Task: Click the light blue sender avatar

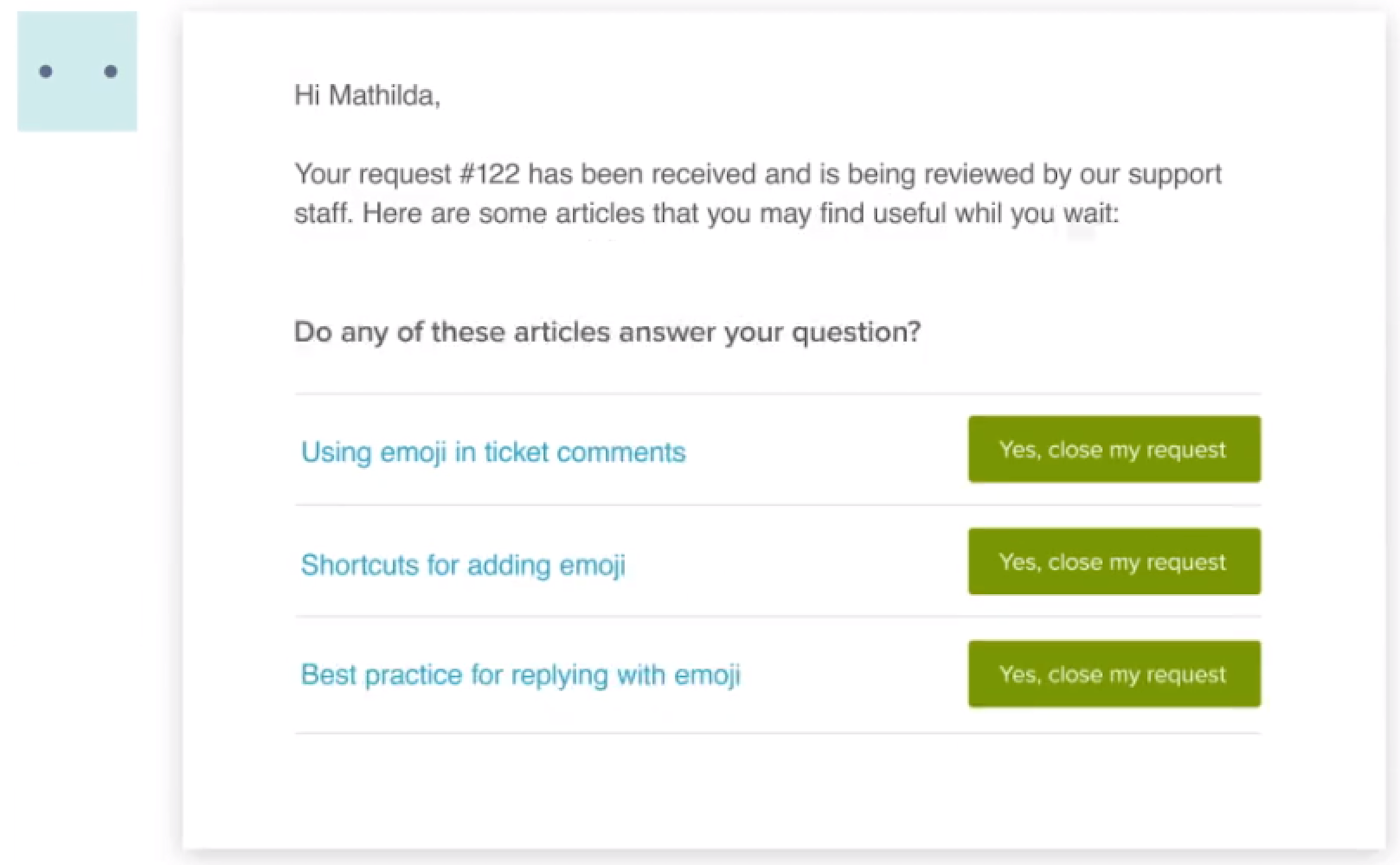Action: [77, 71]
